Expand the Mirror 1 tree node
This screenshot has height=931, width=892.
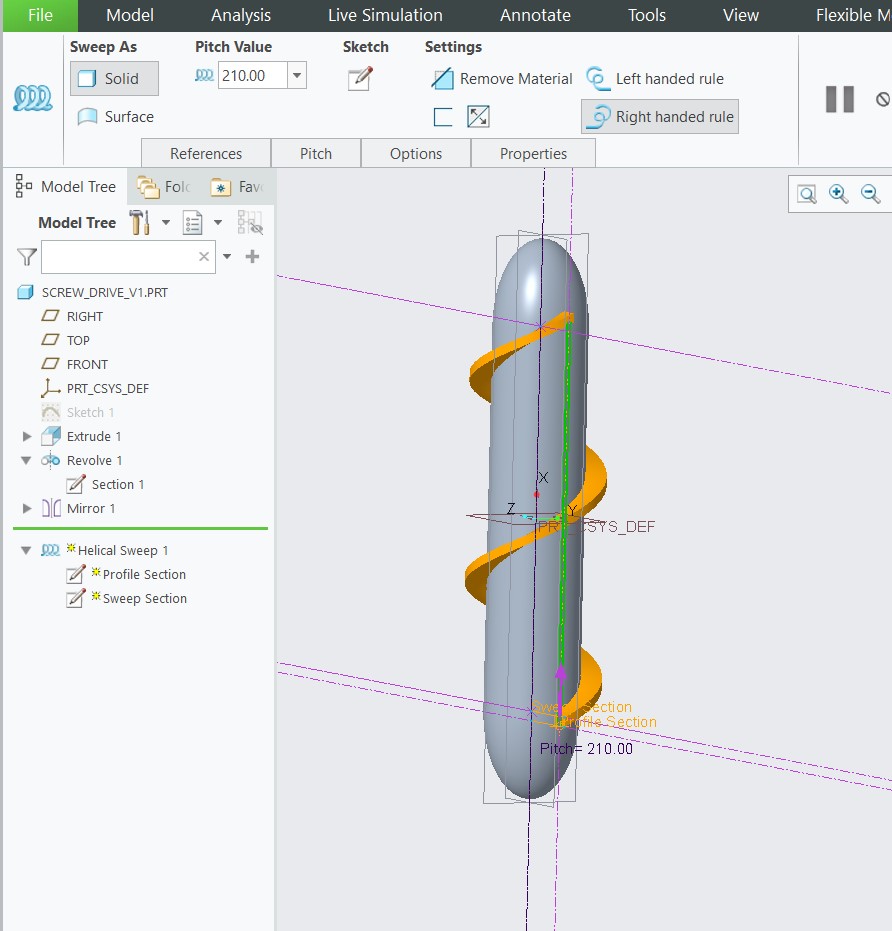[x=24, y=508]
